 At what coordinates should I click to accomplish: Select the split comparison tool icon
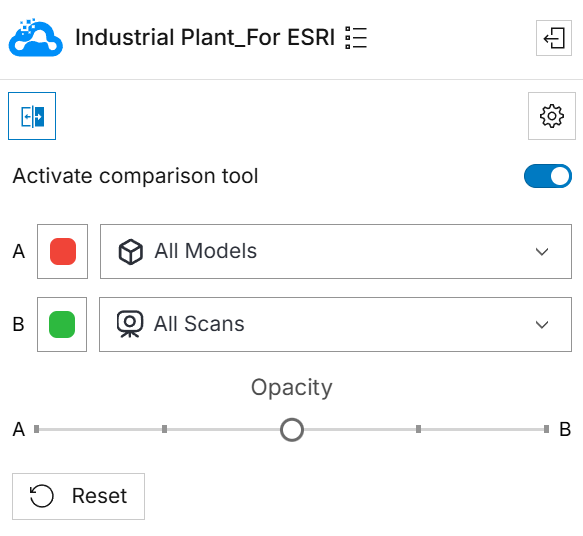32,116
